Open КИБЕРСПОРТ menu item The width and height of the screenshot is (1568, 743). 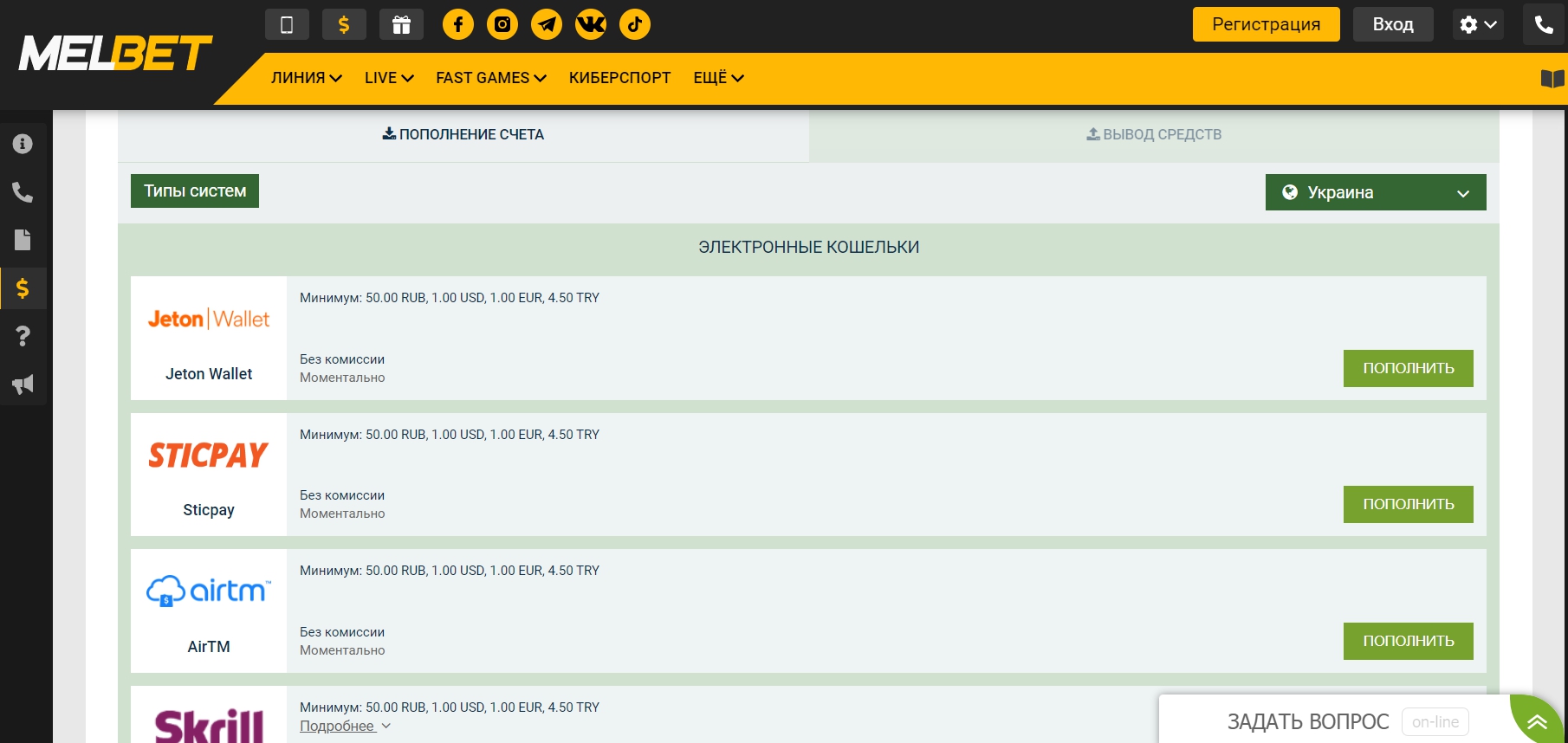[619, 78]
